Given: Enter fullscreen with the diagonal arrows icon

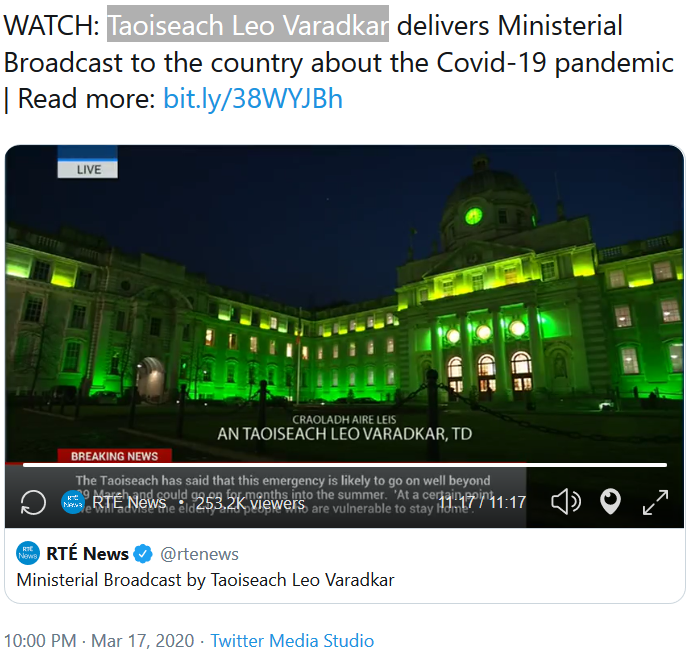Looking at the screenshot, I should click(655, 502).
